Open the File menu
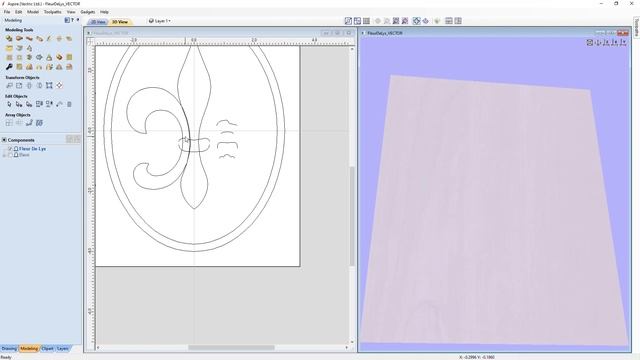The image size is (640, 360). 7,12
